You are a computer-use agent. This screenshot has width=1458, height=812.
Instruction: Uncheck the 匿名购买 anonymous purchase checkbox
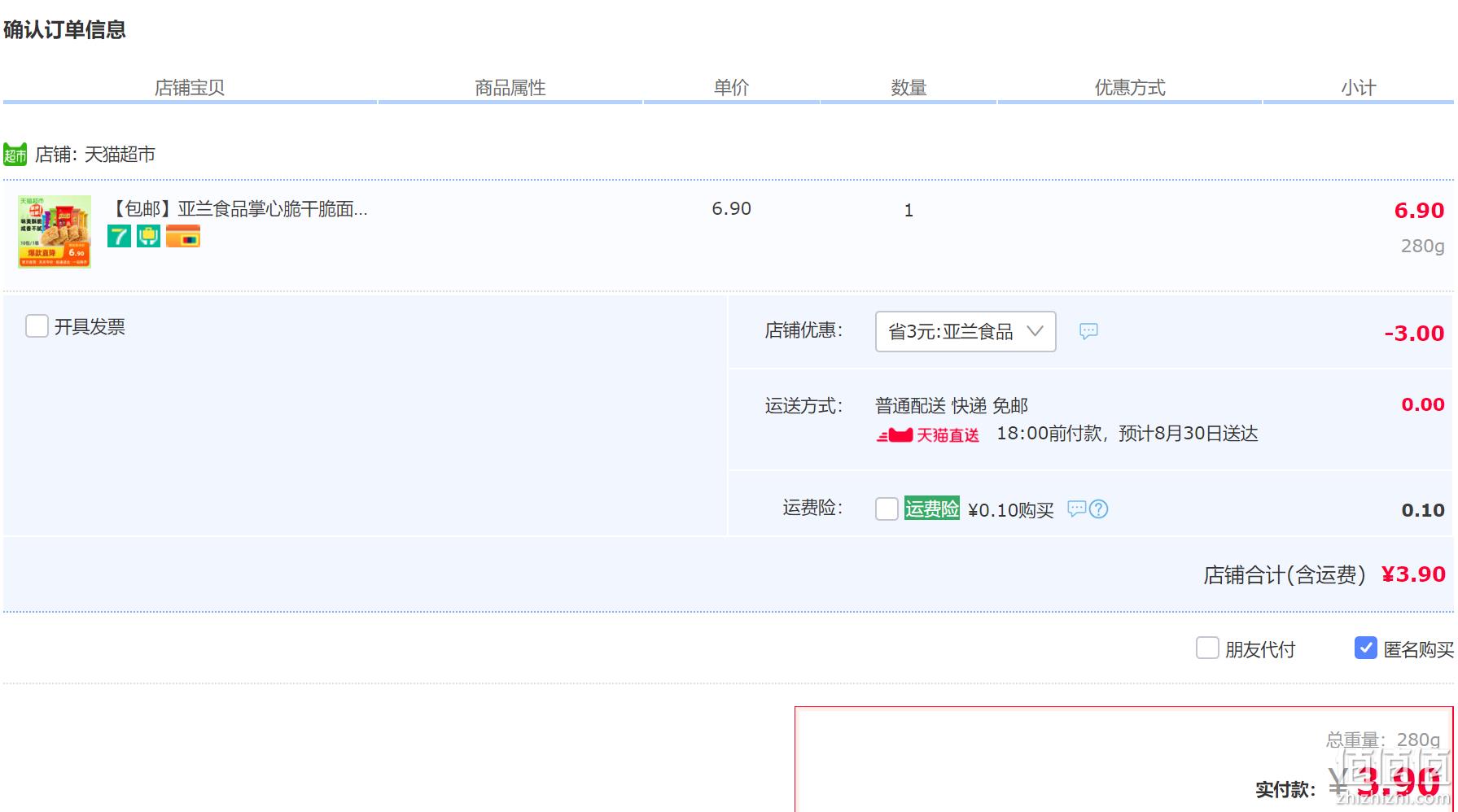tap(1366, 648)
